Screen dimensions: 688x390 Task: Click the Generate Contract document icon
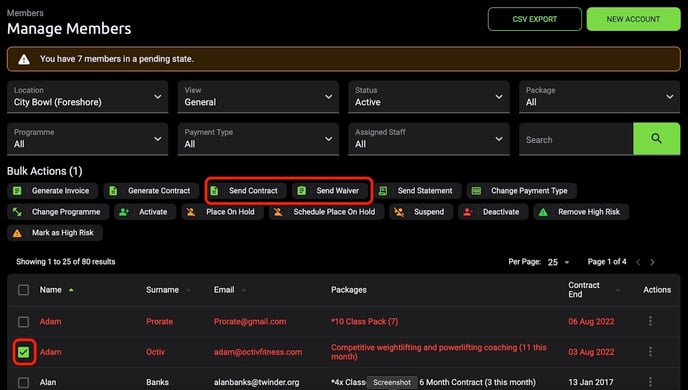click(x=113, y=191)
